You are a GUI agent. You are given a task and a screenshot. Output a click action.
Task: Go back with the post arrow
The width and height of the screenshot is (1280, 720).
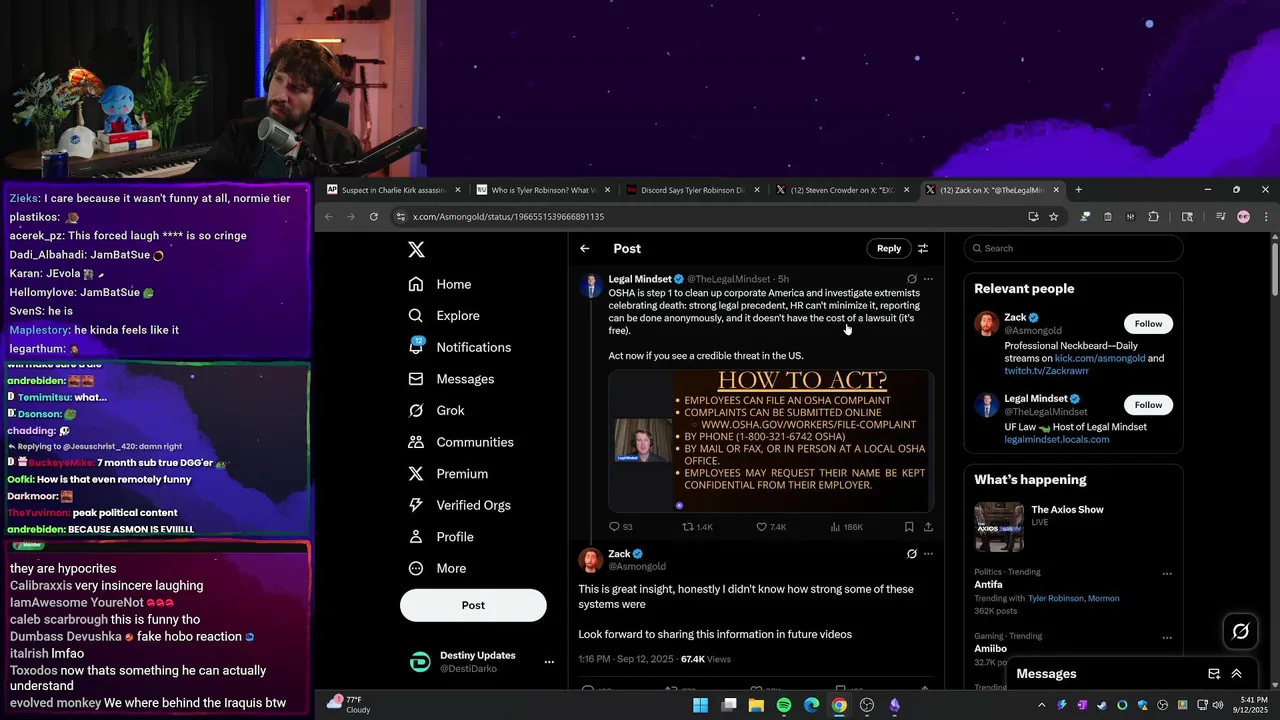(585, 248)
